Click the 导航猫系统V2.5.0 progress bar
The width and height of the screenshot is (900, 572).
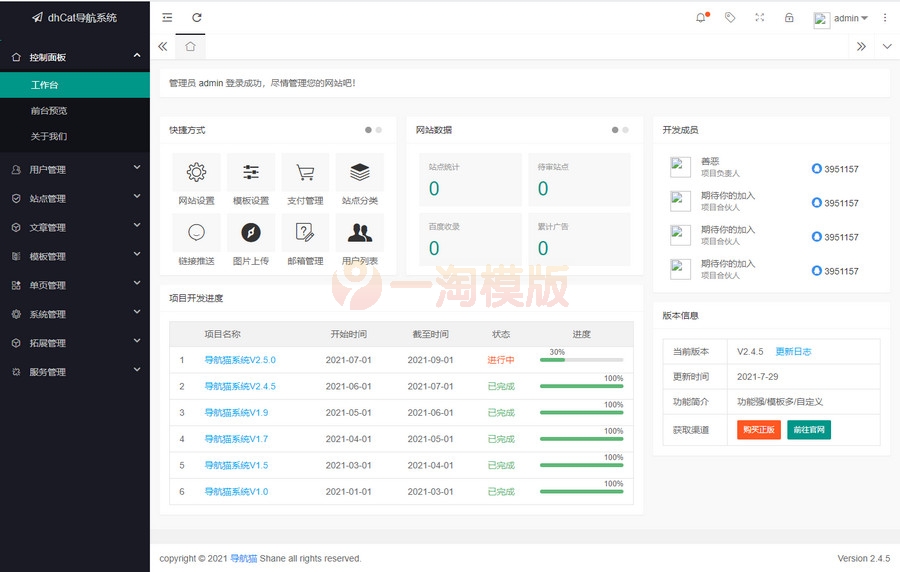tap(581, 360)
